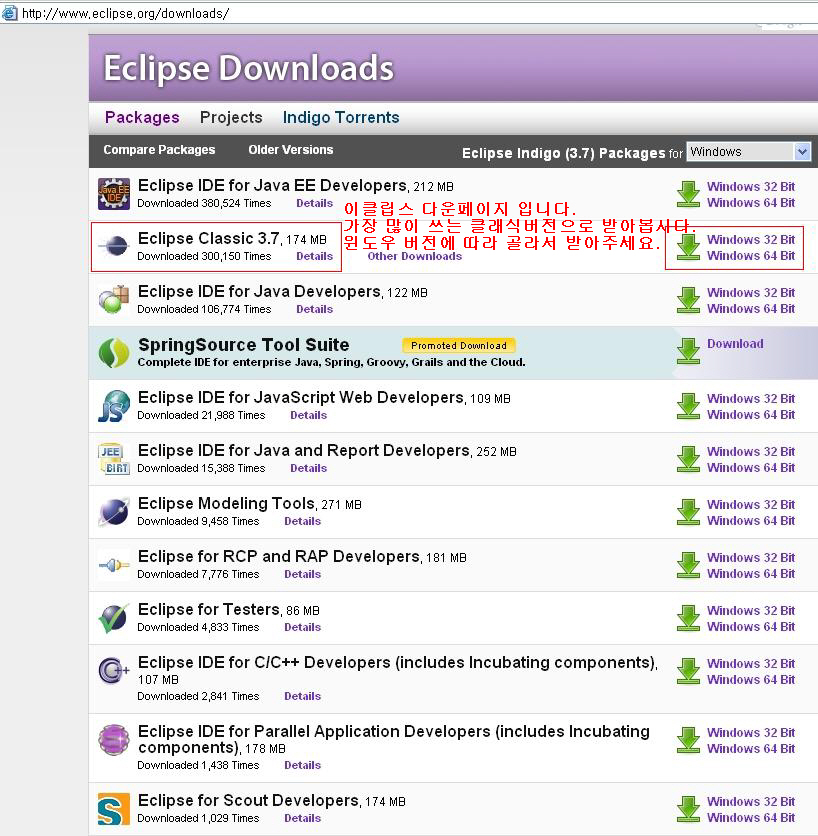
Task: Download Eclipse Modeling Tools Windows 32 Bit
Action: [751, 504]
